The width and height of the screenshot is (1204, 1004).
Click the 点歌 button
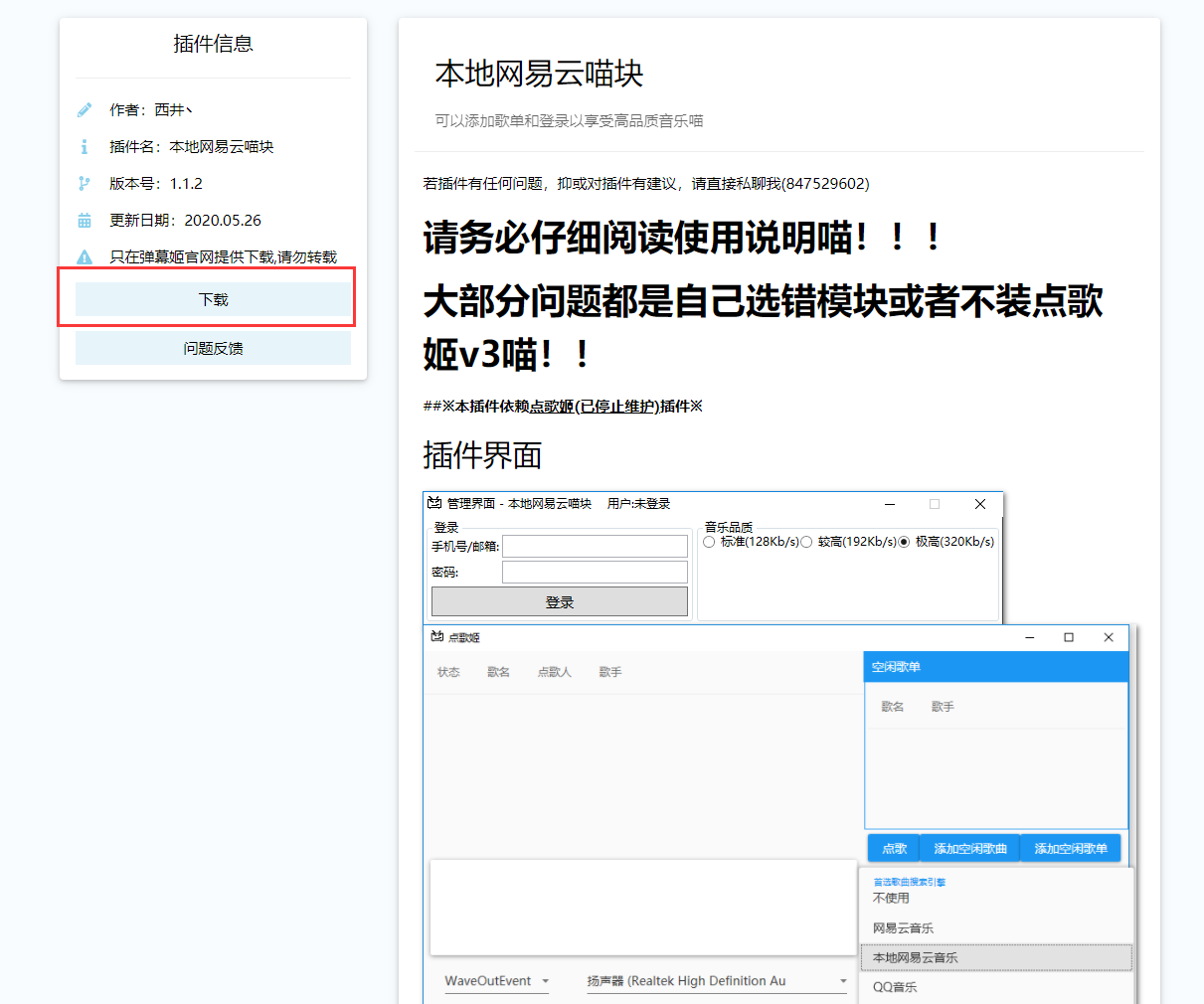tap(894, 848)
